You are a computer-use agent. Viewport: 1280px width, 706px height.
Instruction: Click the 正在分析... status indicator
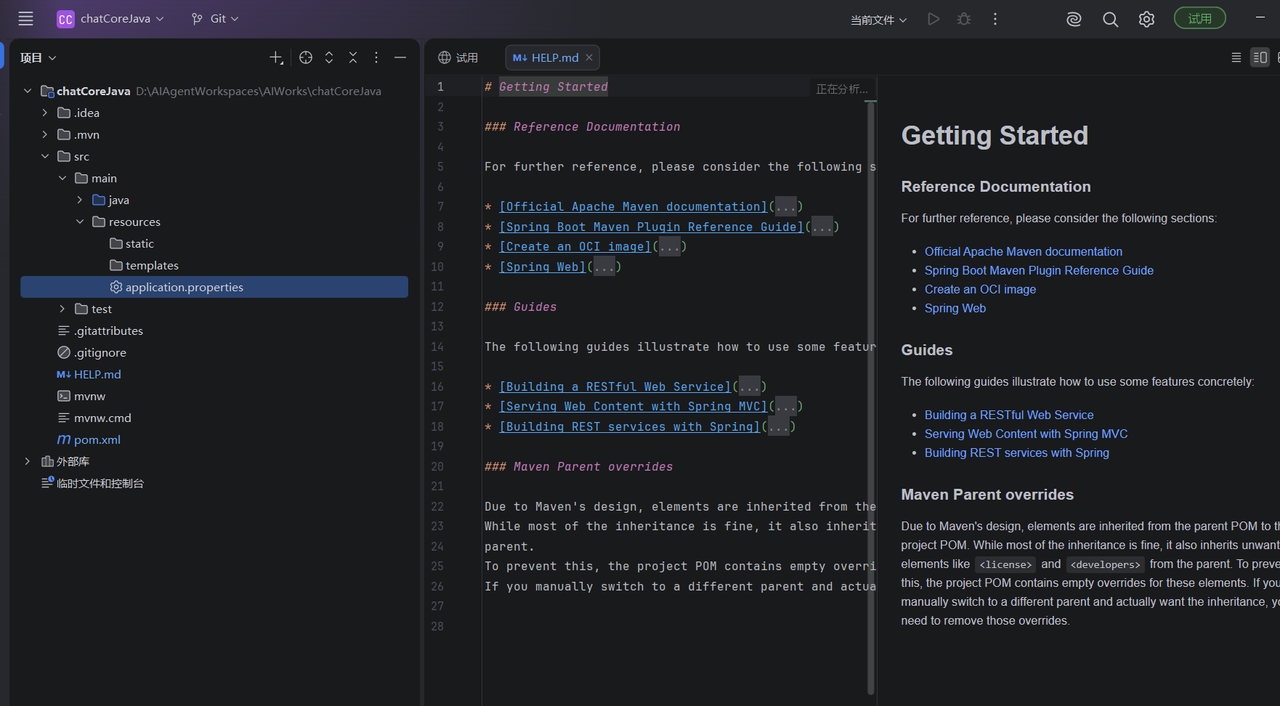pos(842,89)
